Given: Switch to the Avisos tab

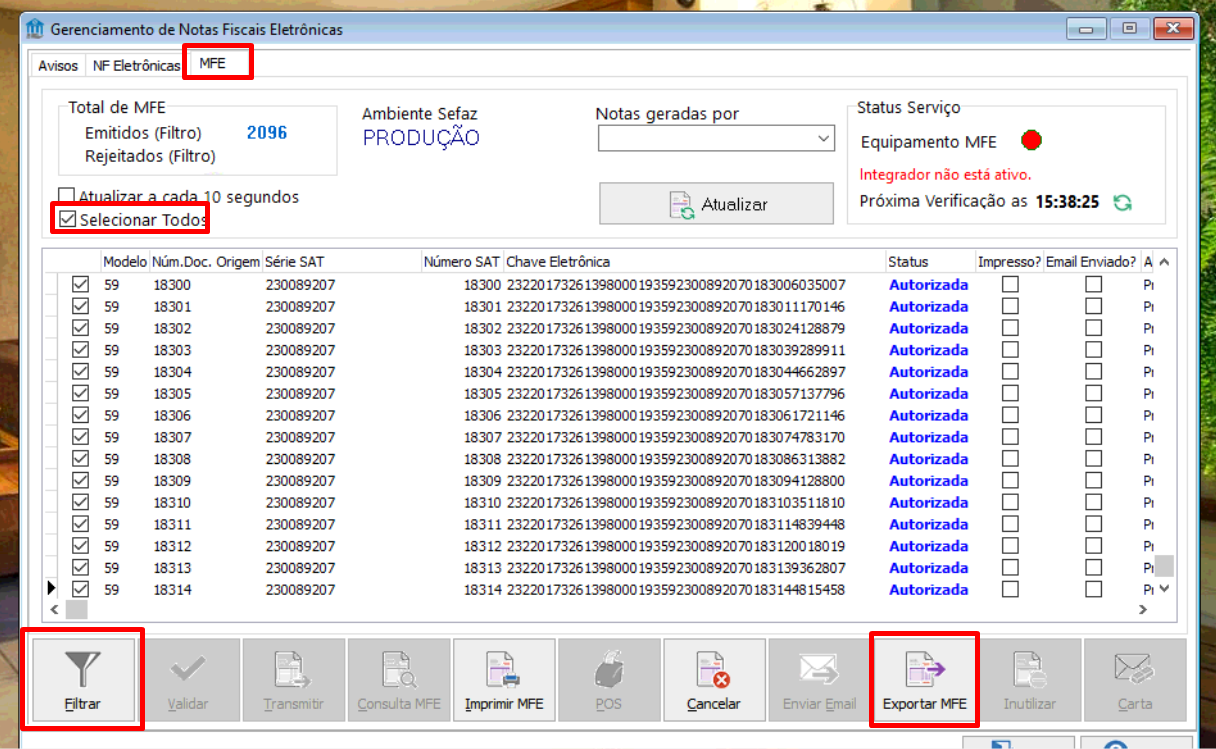Looking at the screenshot, I should [x=58, y=66].
